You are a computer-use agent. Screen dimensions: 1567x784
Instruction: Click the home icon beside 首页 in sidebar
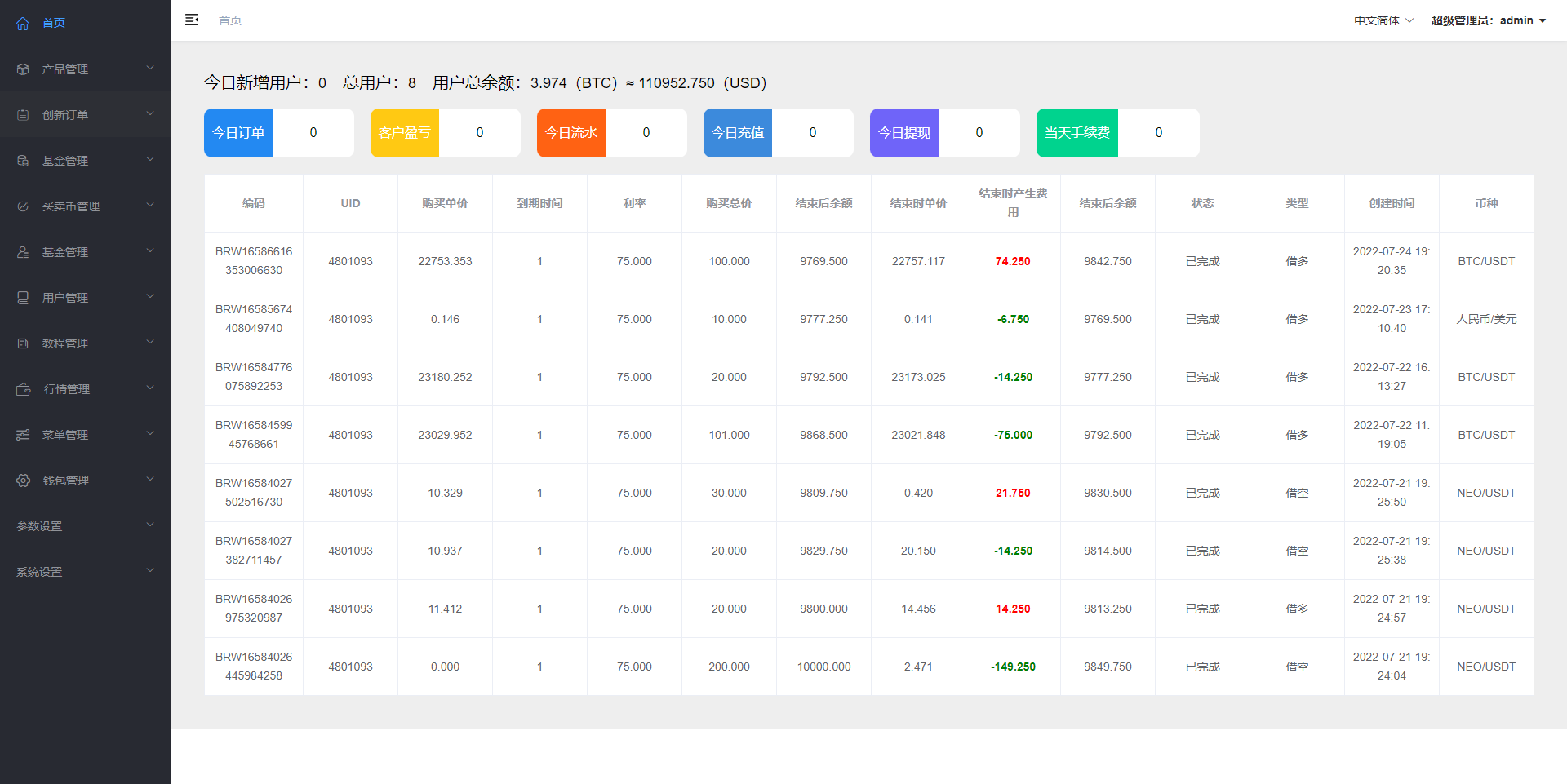(22, 23)
